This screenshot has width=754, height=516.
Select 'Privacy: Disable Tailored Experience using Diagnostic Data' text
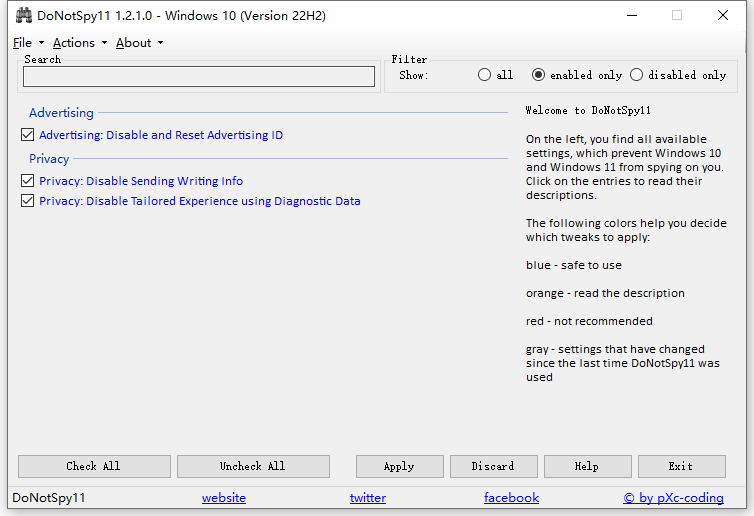[x=200, y=201]
